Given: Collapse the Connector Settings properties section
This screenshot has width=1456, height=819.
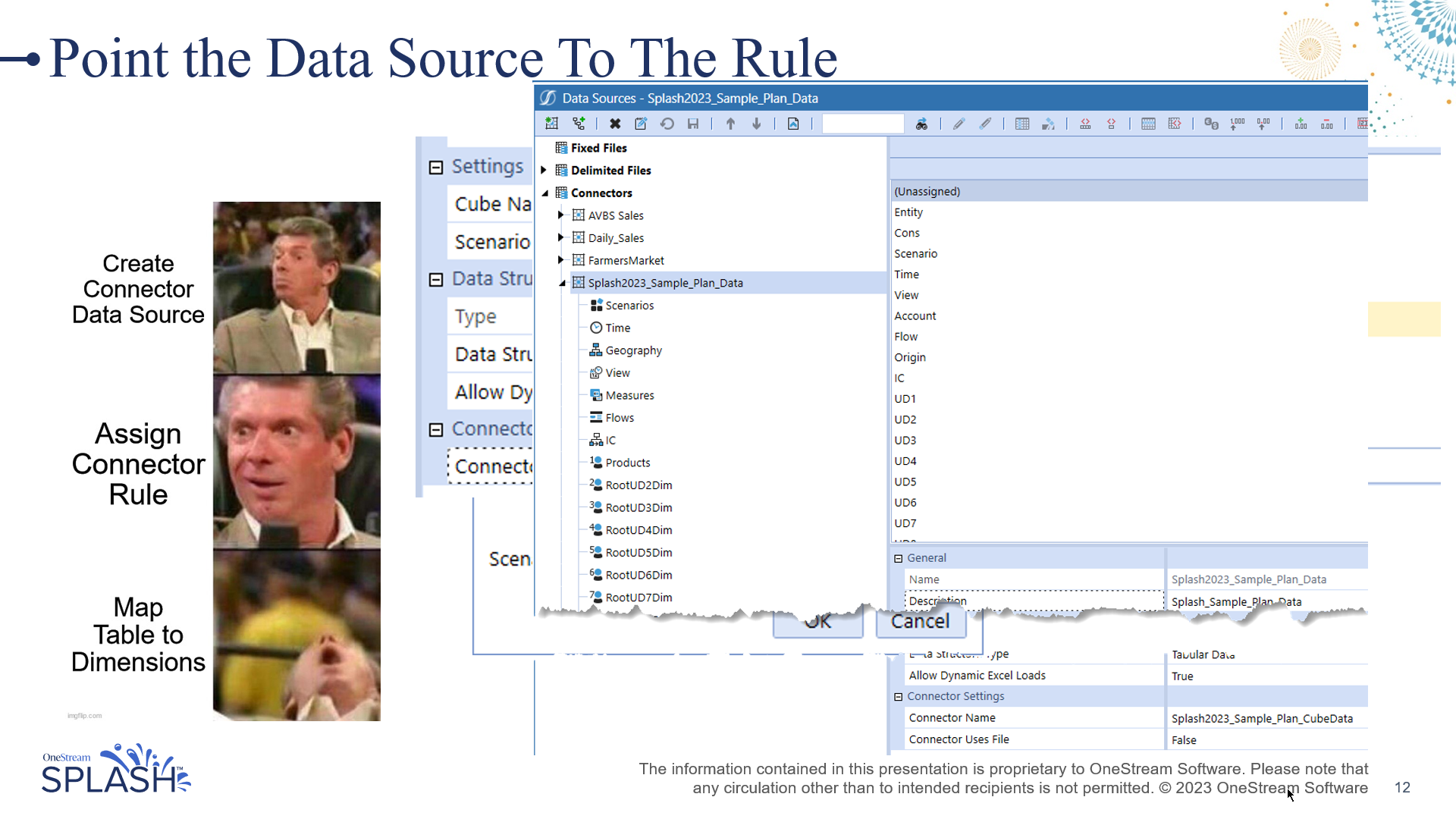Looking at the screenshot, I should [899, 696].
